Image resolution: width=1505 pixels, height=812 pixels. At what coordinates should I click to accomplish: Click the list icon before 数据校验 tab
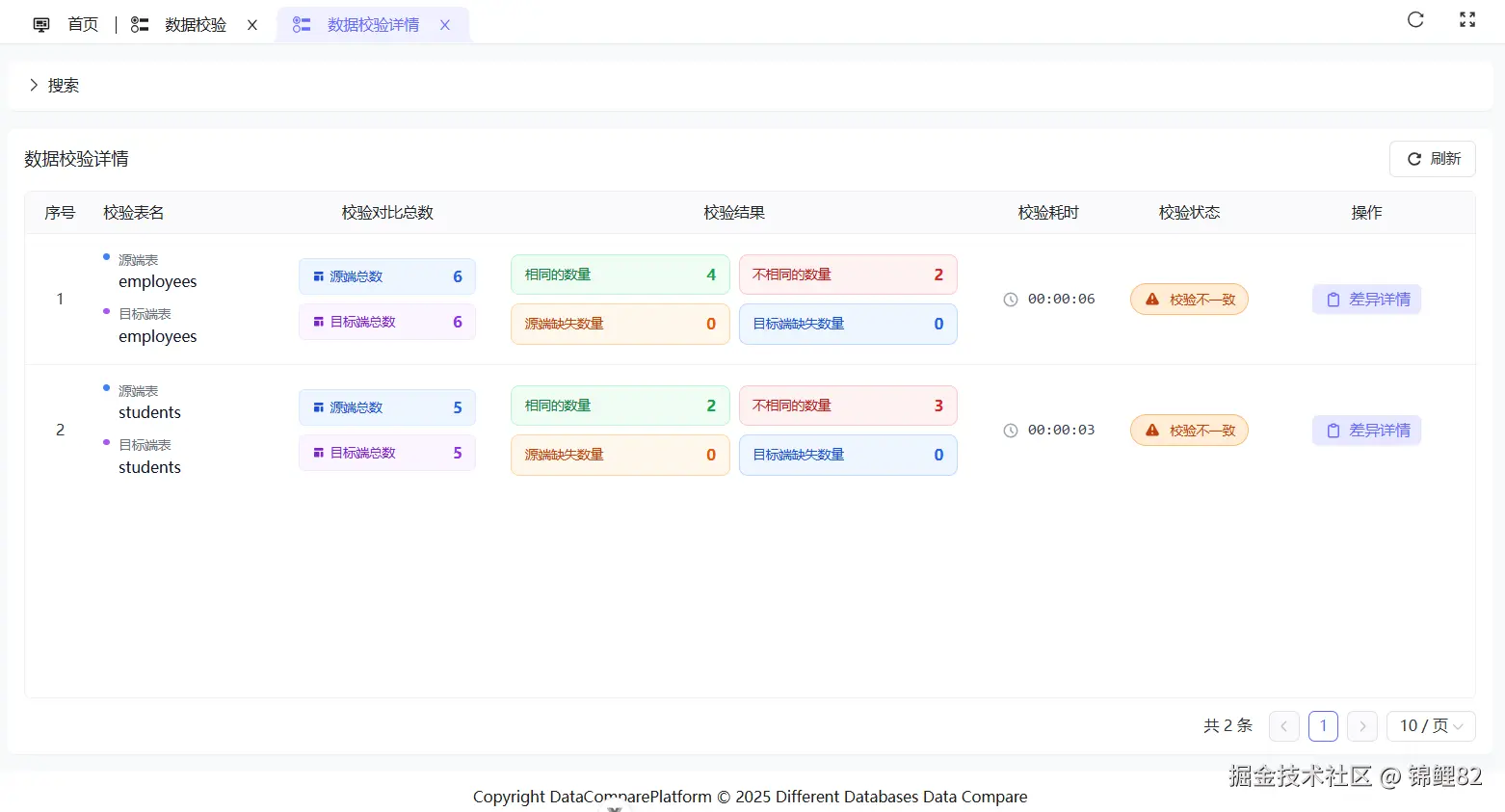tap(140, 25)
